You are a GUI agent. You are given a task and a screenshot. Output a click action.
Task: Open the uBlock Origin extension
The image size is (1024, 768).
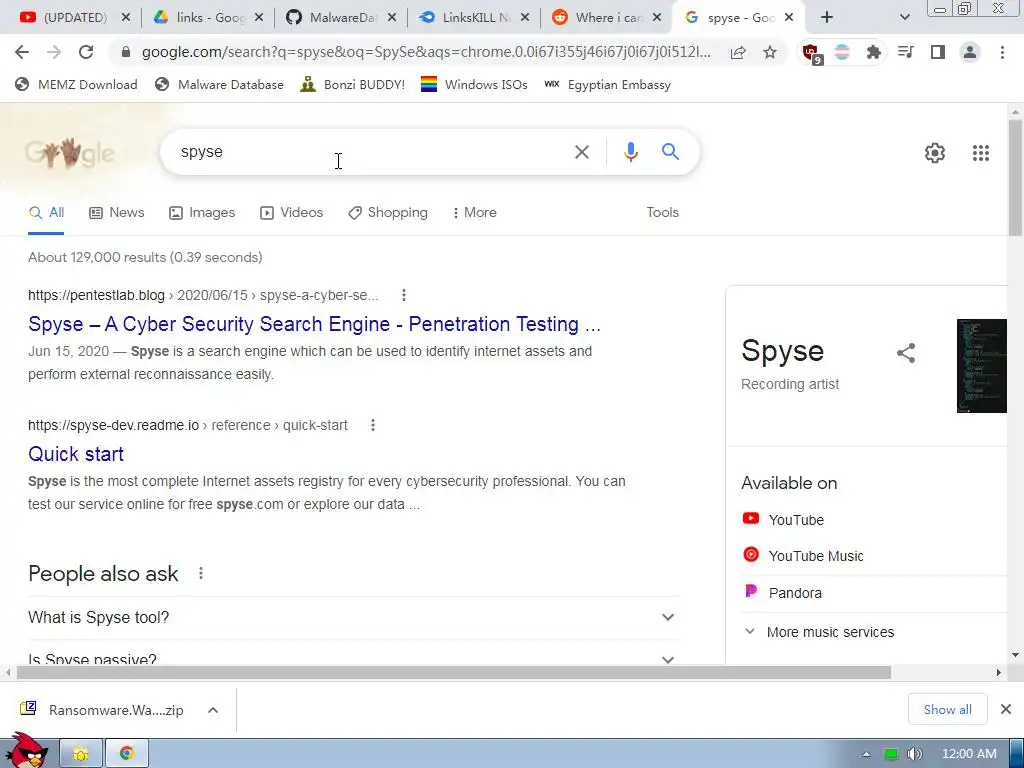click(812, 53)
